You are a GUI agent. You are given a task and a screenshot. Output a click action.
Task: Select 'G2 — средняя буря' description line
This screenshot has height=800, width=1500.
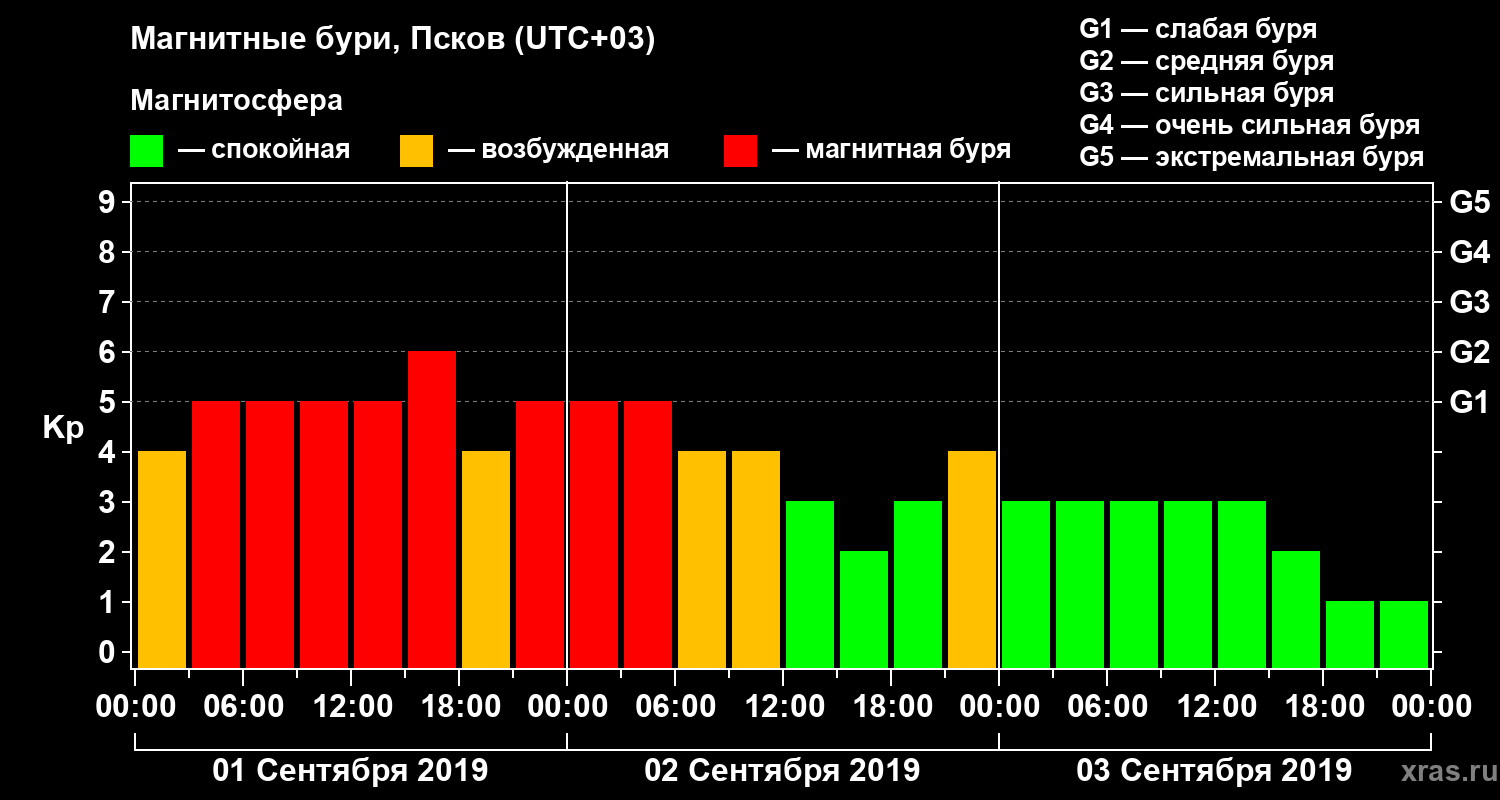[1206, 61]
